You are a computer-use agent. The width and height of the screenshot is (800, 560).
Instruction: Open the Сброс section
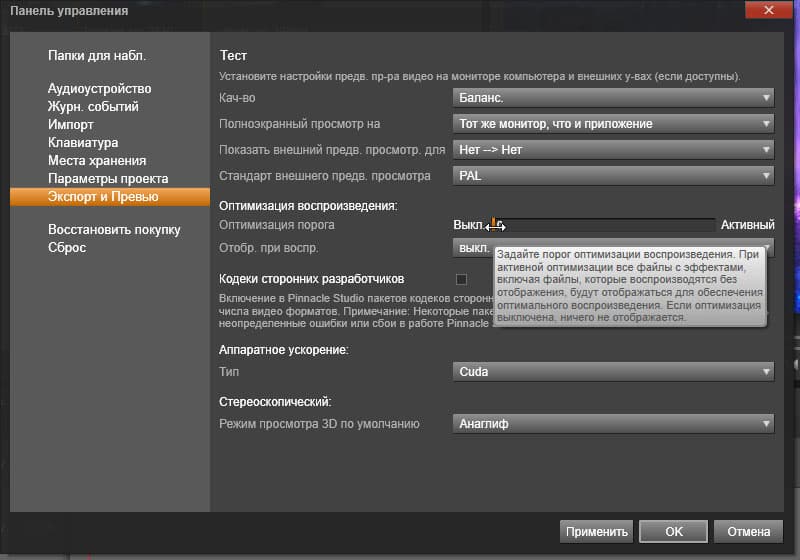click(x=67, y=247)
